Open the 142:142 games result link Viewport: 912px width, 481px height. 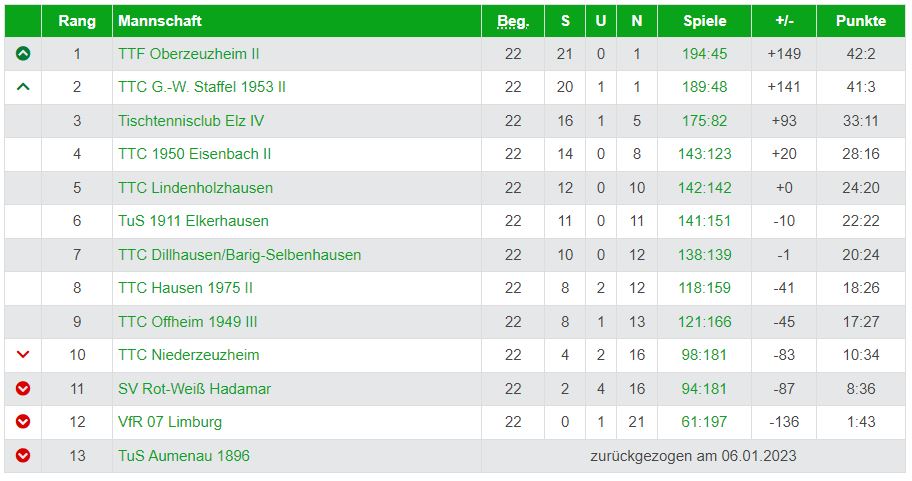tap(704, 188)
